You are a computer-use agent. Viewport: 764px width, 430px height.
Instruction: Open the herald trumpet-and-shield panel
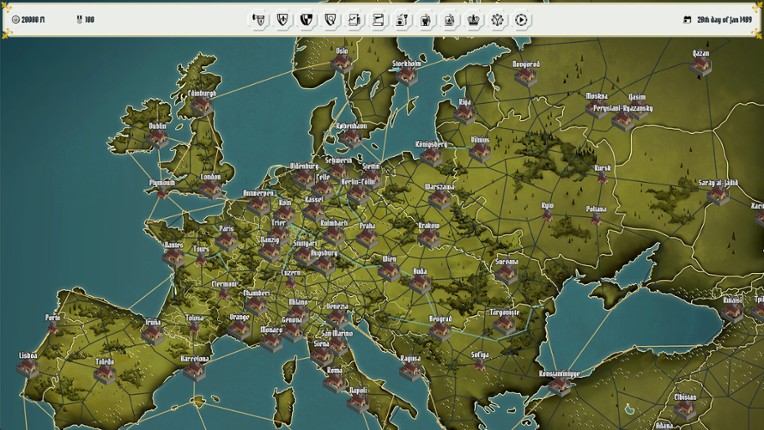259,20
